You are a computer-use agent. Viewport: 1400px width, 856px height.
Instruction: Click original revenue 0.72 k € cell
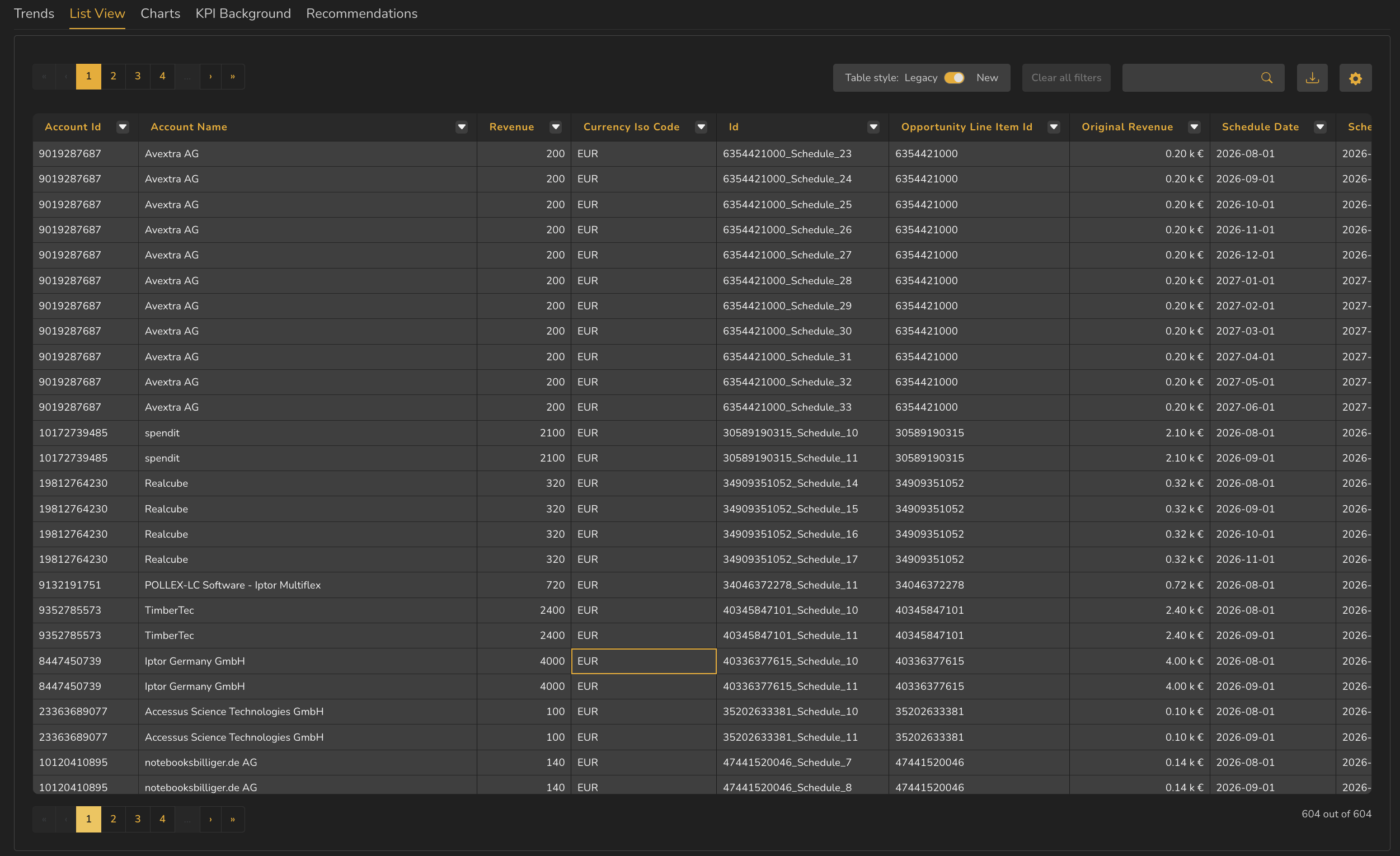[x=1140, y=585]
